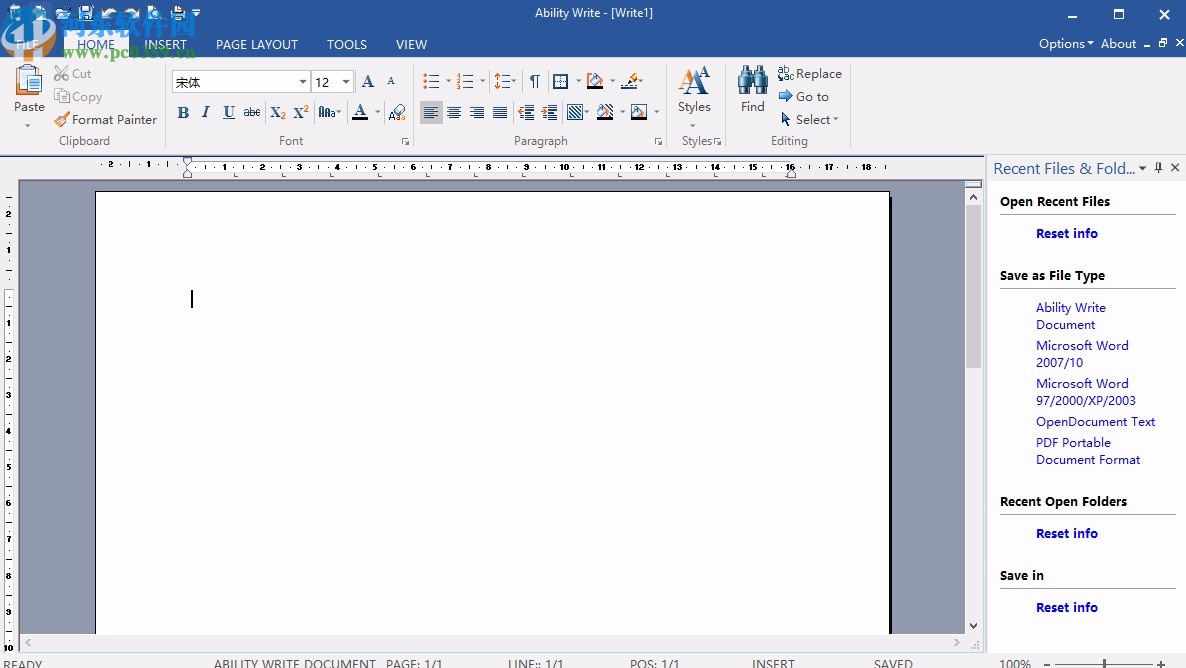Viewport: 1186px width, 668px height.
Task: Toggle justified paragraph alignment
Action: tap(500, 112)
